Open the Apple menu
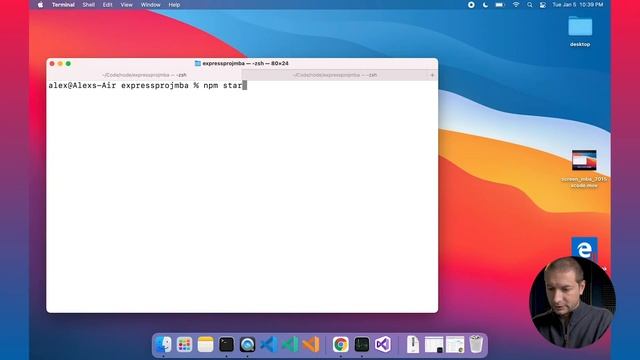The width and height of the screenshot is (640, 360). click(x=40, y=5)
